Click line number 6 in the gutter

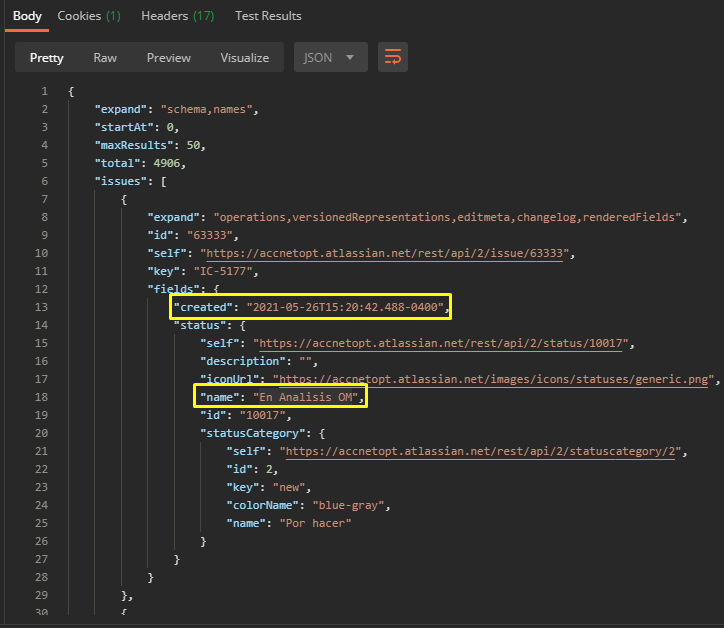[44, 182]
